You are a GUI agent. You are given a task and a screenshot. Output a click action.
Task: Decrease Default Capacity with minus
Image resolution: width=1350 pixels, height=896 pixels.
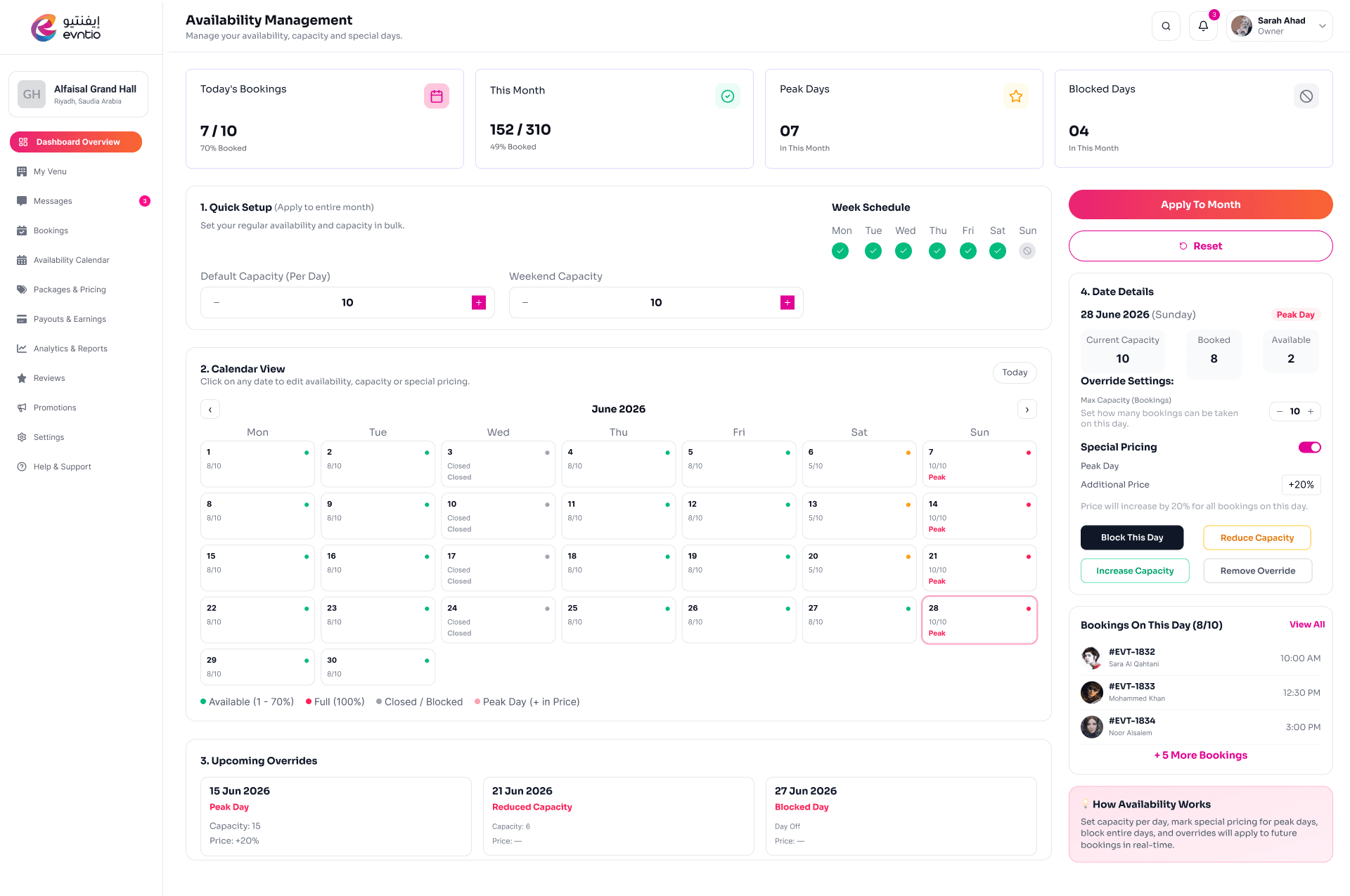click(217, 303)
